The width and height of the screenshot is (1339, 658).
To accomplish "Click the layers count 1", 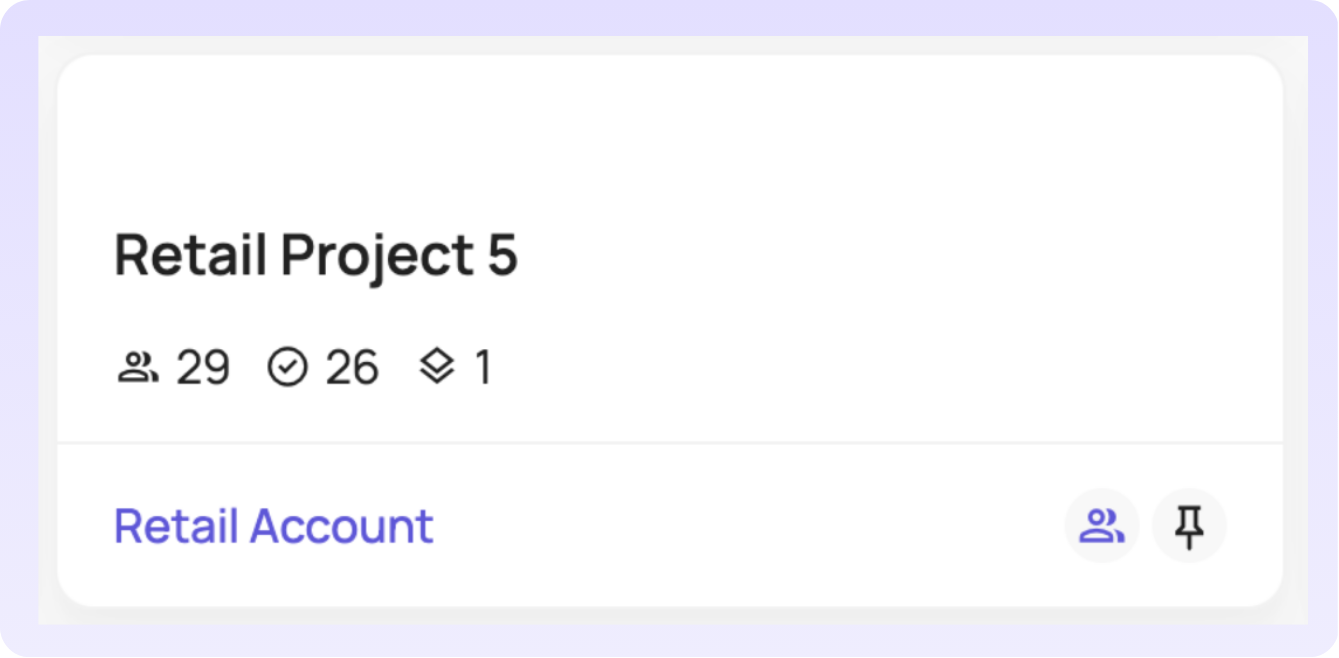I will tap(483, 368).
